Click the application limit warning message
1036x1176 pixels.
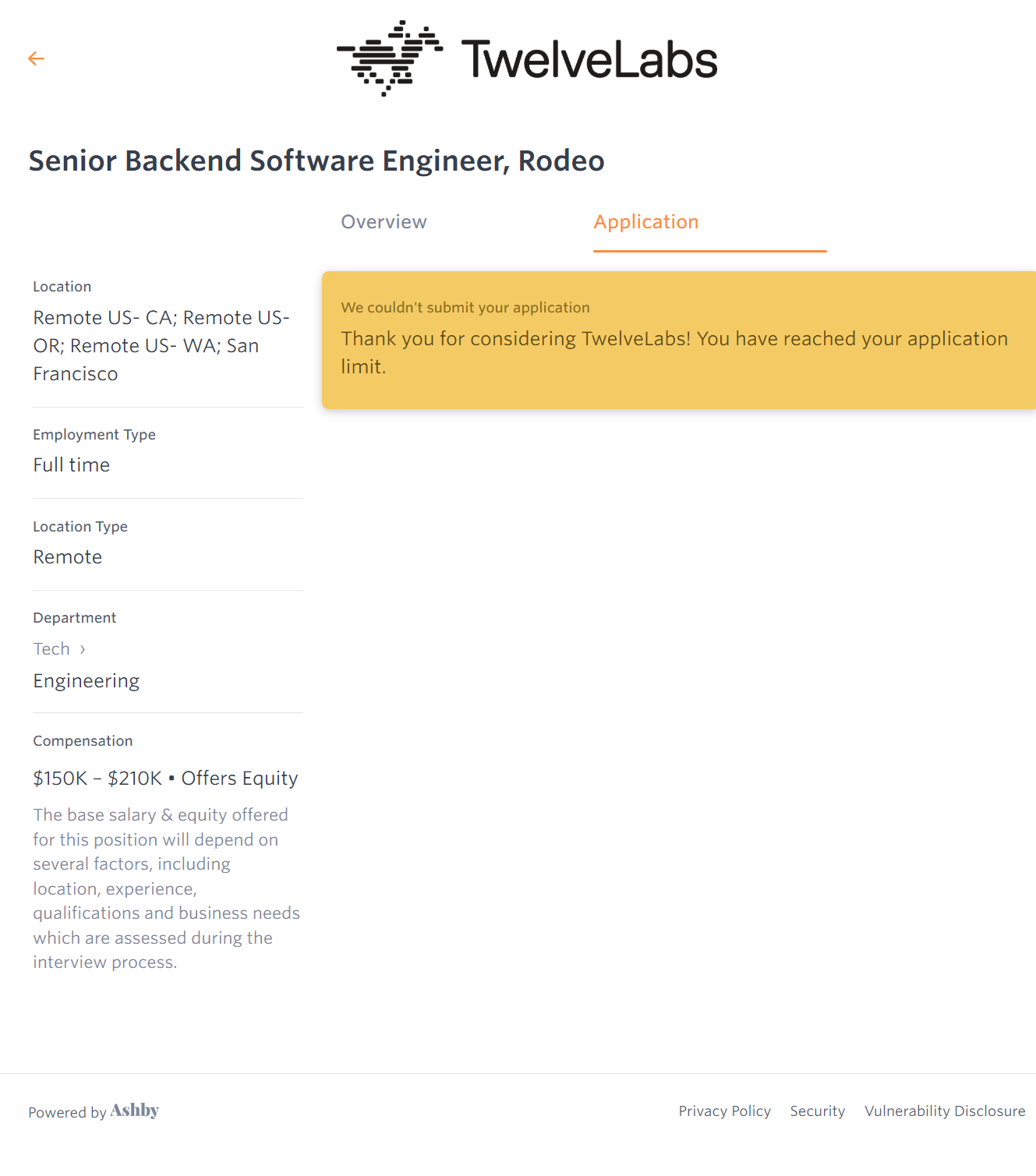coord(674,352)
